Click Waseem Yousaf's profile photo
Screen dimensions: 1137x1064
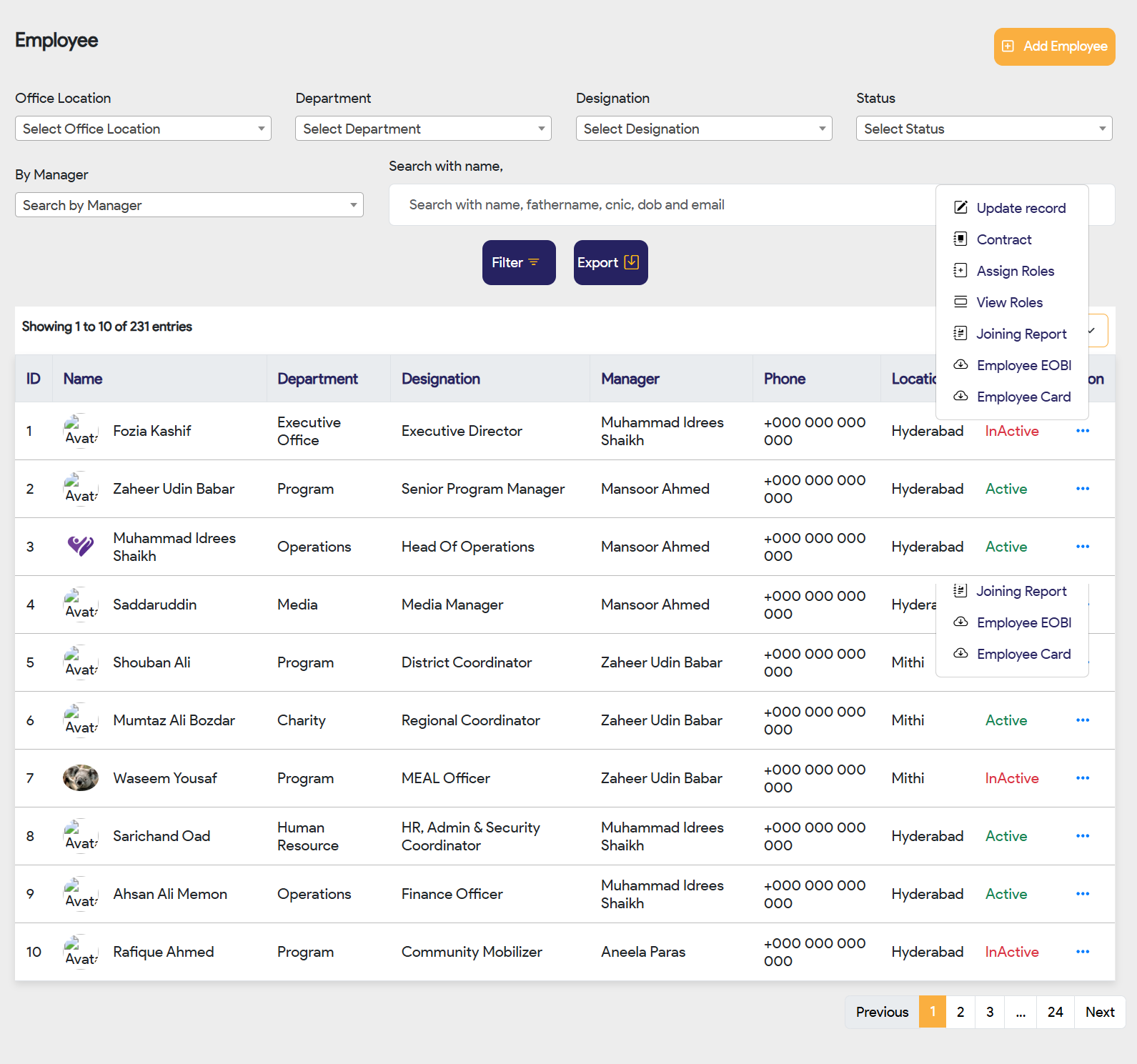pyautogui.click(x=81, y=778)
